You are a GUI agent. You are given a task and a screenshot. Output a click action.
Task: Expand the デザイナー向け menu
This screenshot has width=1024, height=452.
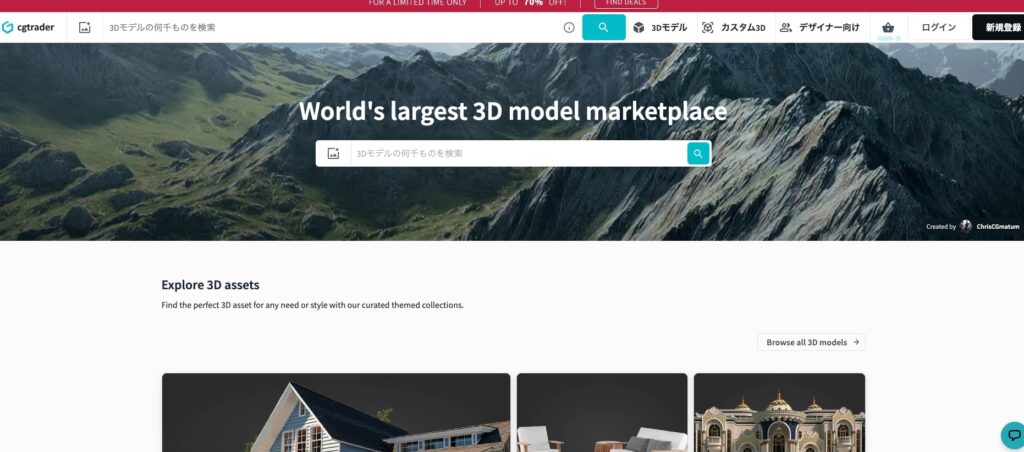point(819,27)
